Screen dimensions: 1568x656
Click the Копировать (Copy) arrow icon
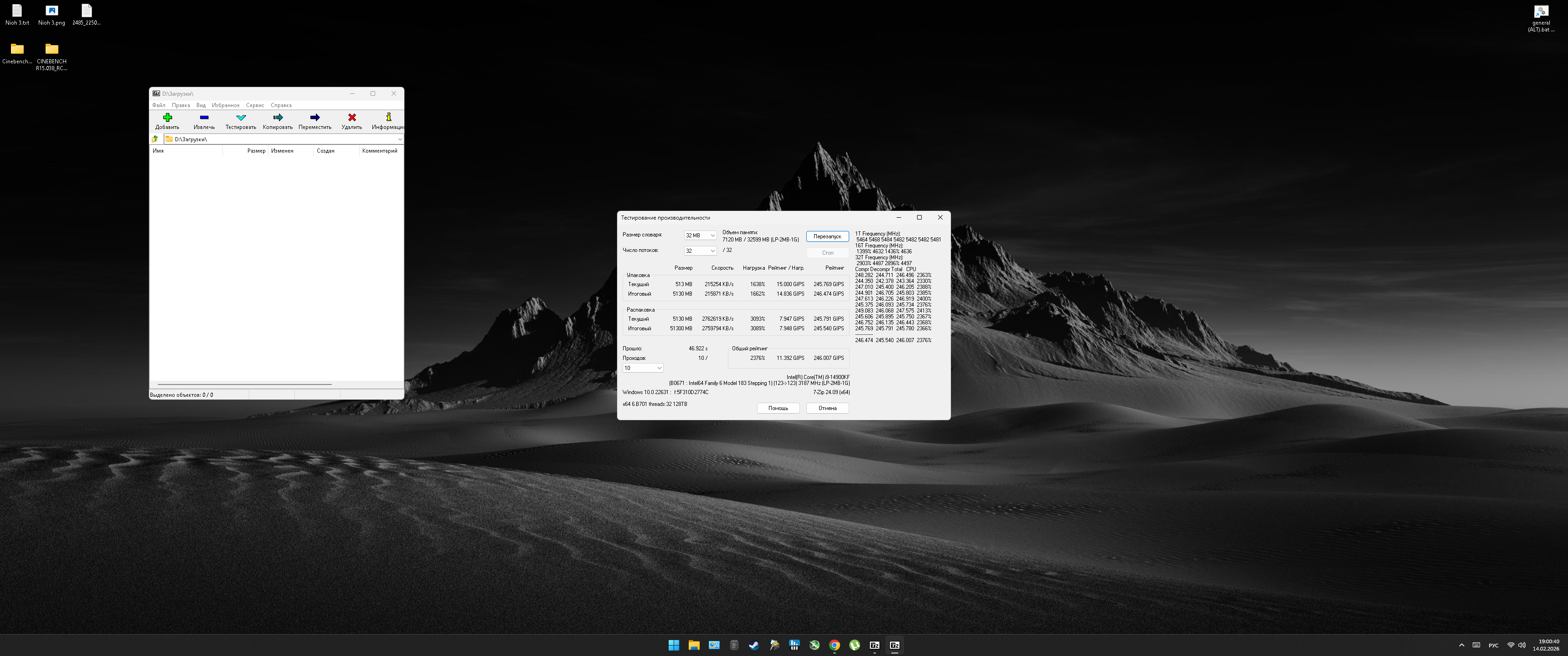pyautogui.click(x=278, y=118)
